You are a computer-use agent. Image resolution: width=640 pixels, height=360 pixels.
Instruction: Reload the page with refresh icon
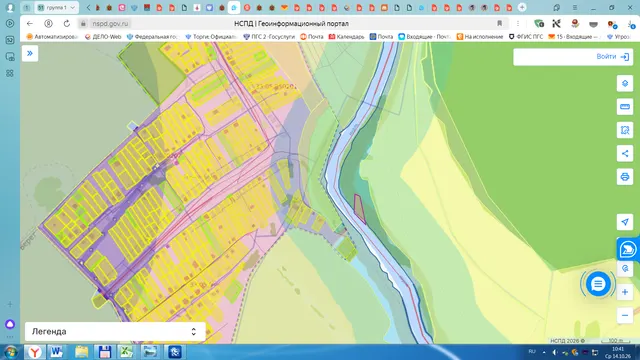click(x=67, y=24)
